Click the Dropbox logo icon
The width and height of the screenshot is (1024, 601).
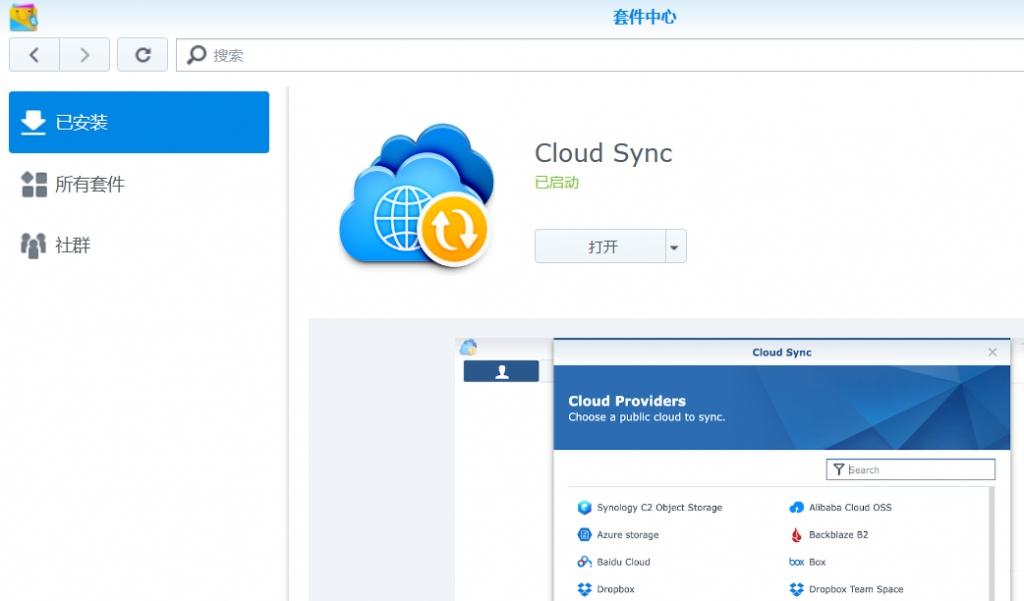(584, 589)
